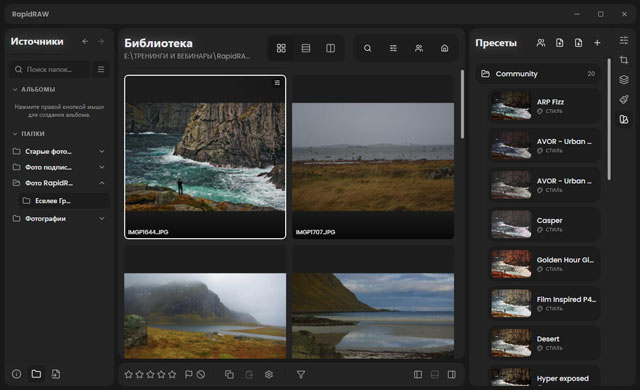Copy adjustments icon in bottom bar

(229, 374)
